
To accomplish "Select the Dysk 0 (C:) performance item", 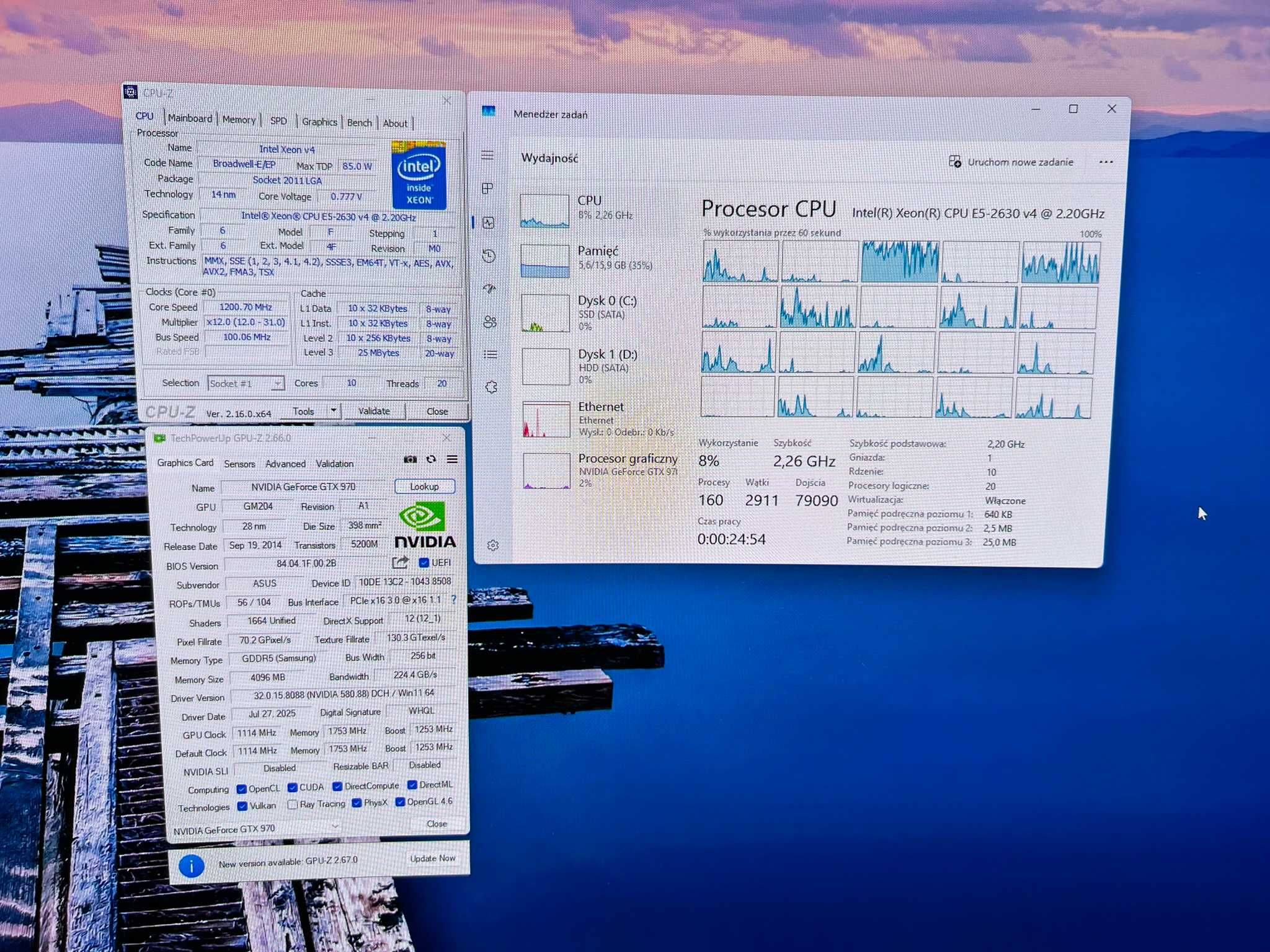I will point(599,313).
